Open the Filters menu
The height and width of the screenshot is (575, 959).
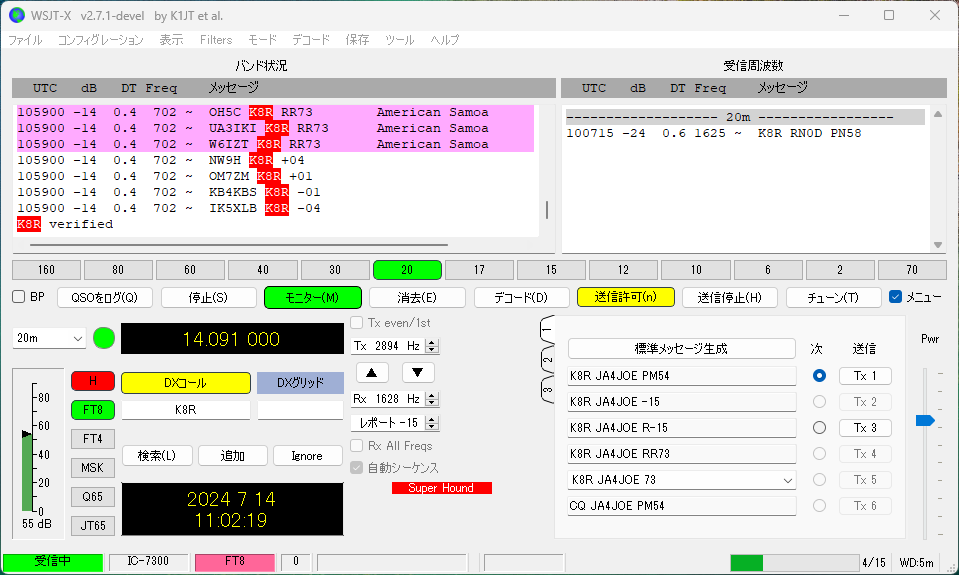click(216, 40)
